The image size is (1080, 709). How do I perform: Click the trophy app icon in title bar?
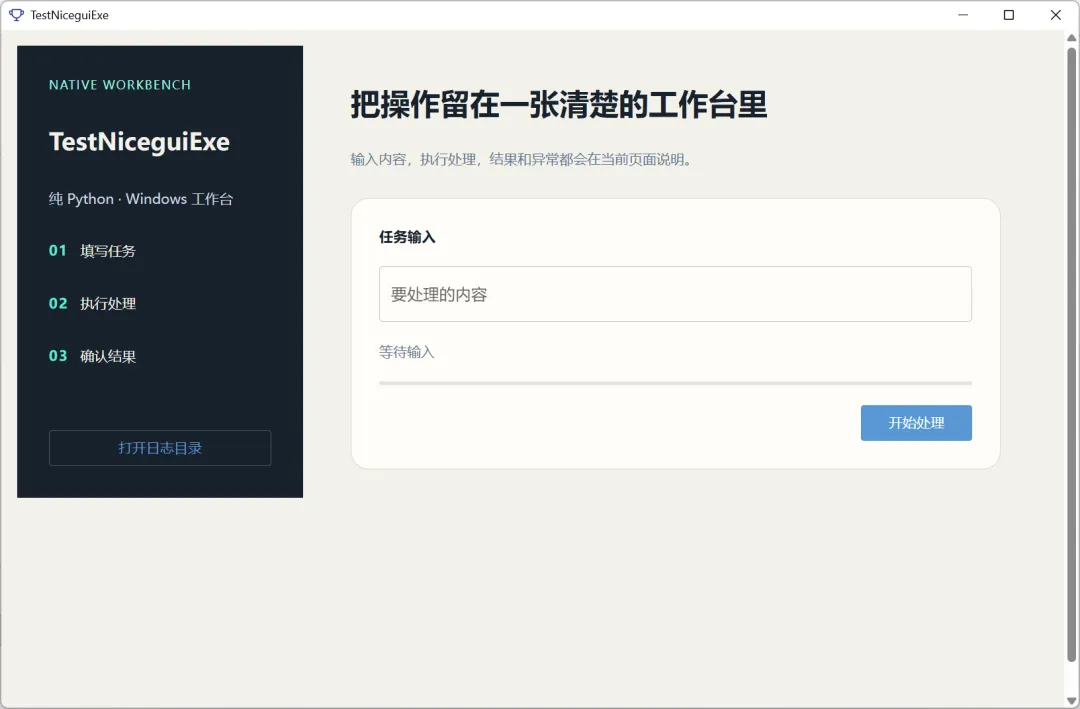coord(17,14)
